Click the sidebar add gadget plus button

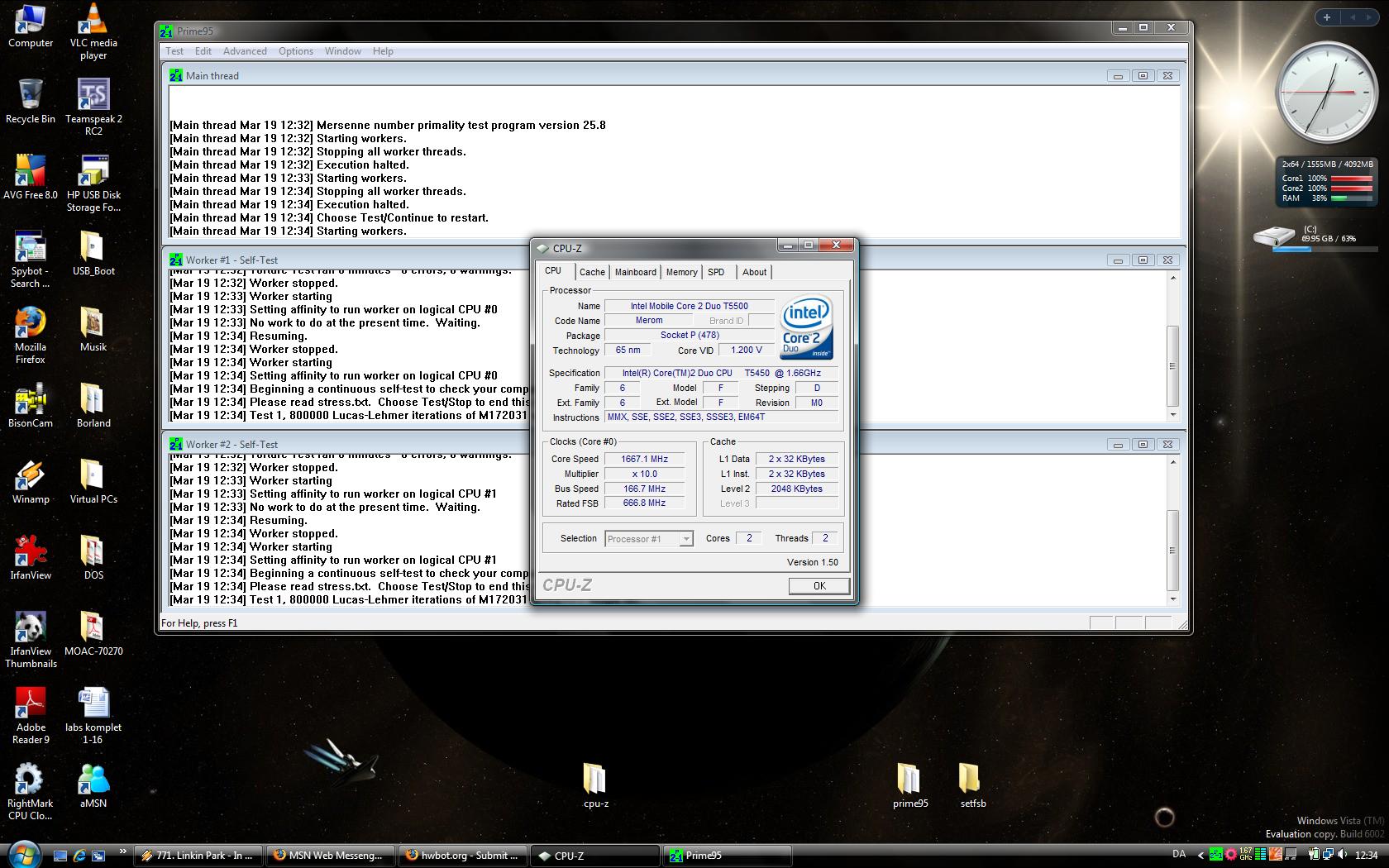[x=1326, y=17]
